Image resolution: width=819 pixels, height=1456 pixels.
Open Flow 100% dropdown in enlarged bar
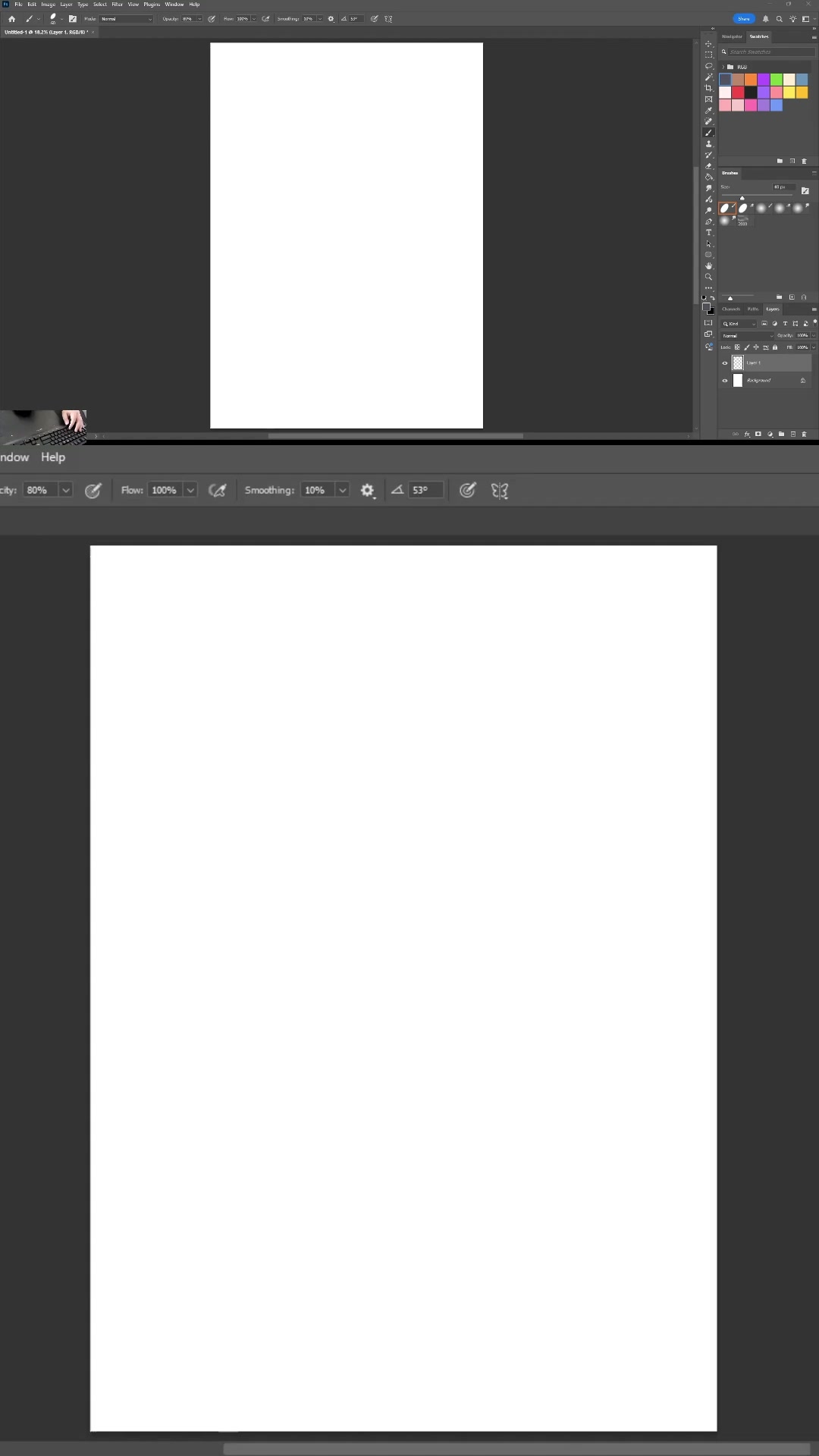[190, 490]
